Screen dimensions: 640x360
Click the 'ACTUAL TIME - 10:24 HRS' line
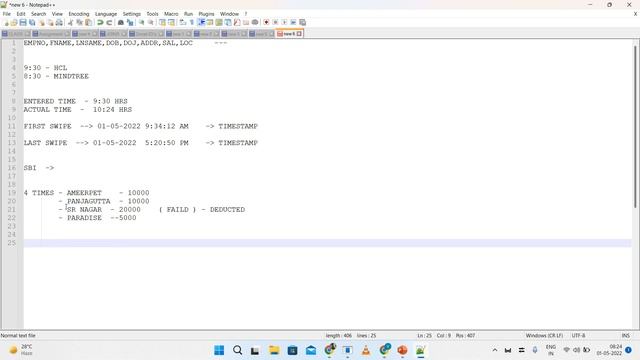point(78,109)
